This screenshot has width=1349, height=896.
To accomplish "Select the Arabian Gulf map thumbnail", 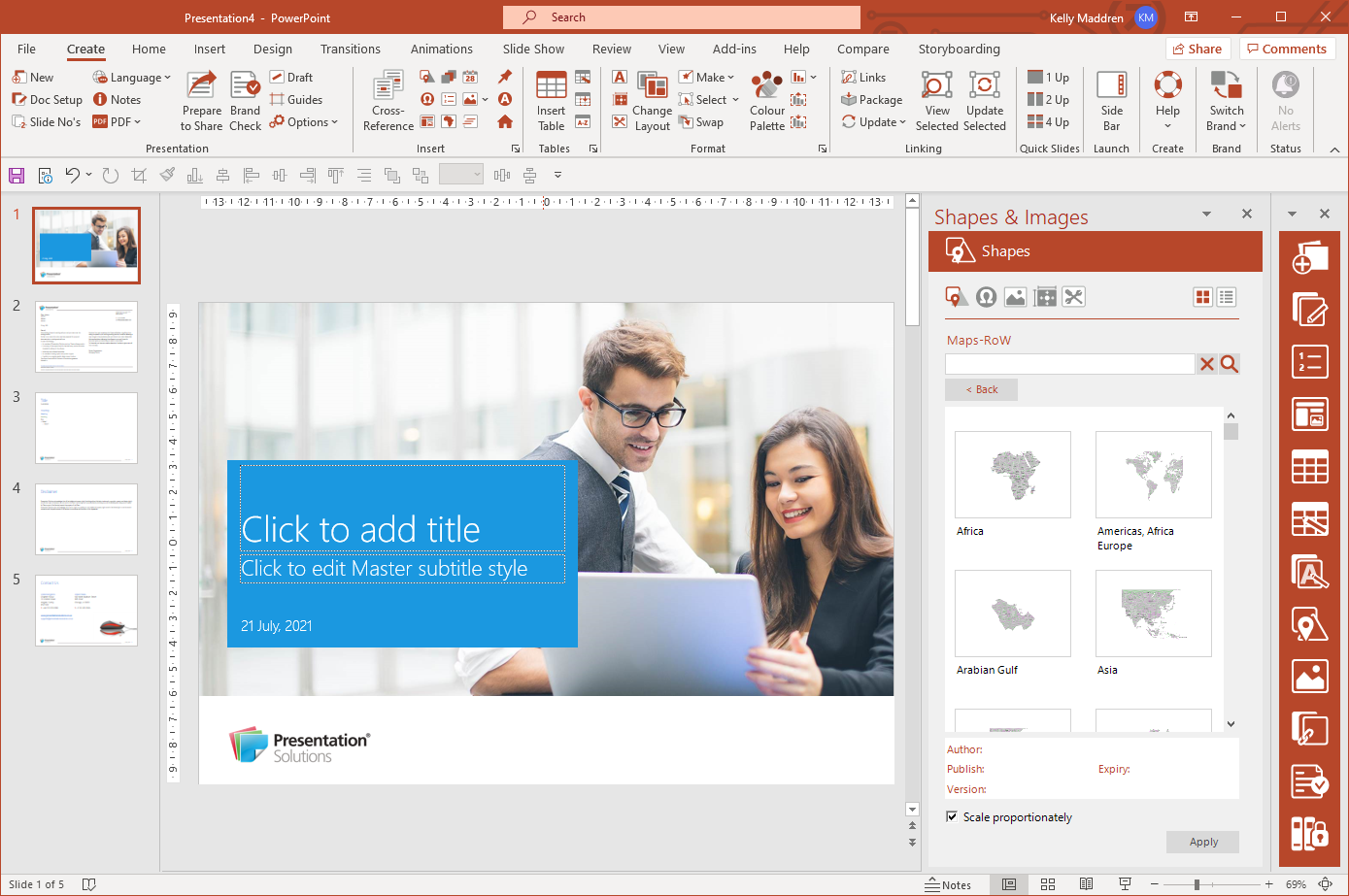I will pyautogui.click(x=1013, y=614).
